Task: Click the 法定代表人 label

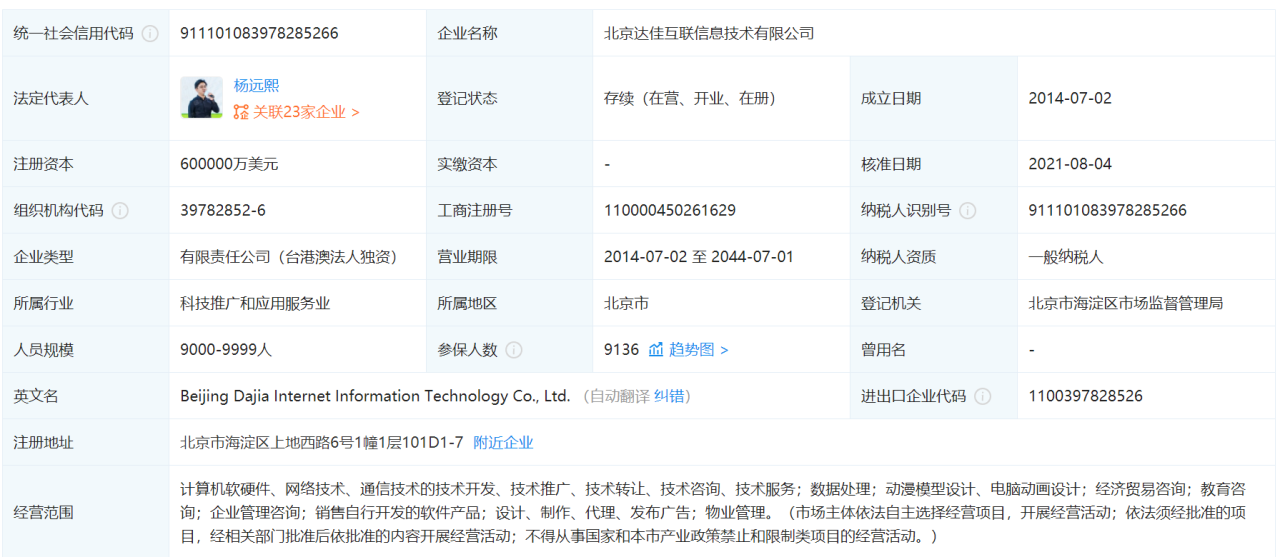Action: pyautogui.click(x=51, y=98)
